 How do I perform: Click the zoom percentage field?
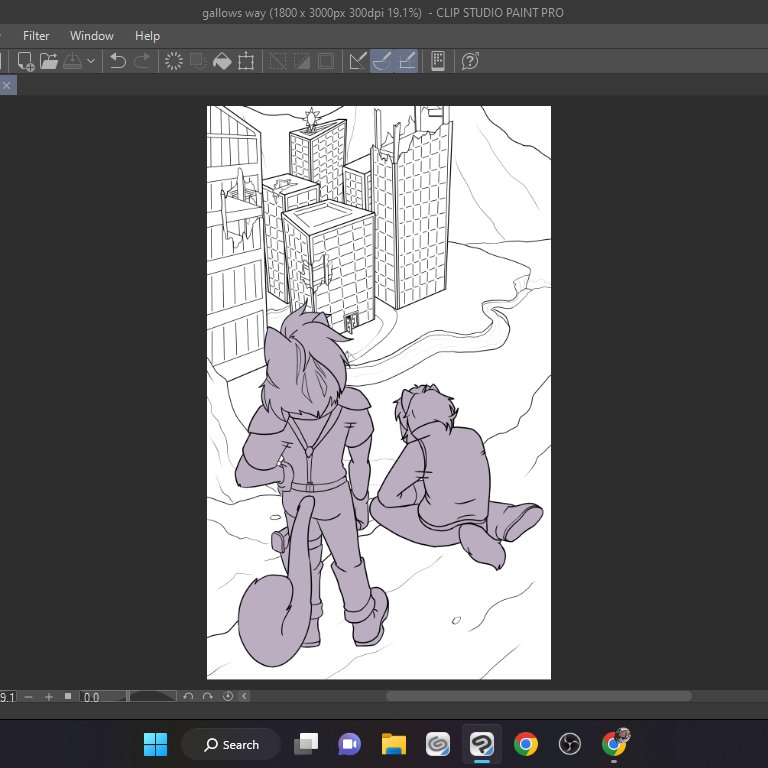[x=8, y=696]
